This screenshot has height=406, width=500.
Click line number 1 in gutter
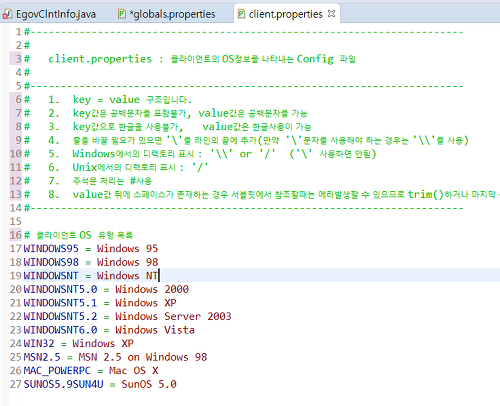18,32
